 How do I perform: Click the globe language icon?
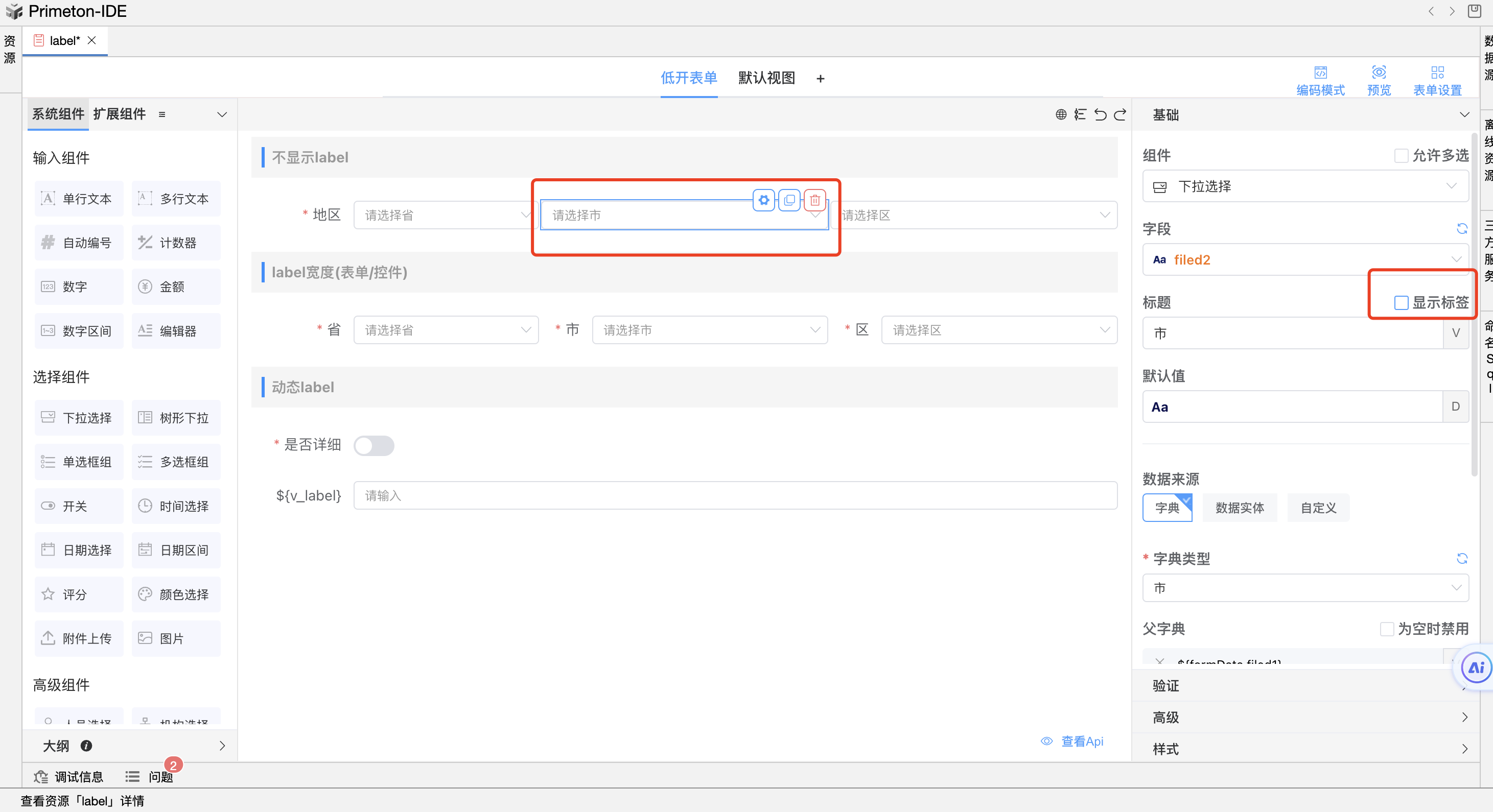tap(1061, 115)
